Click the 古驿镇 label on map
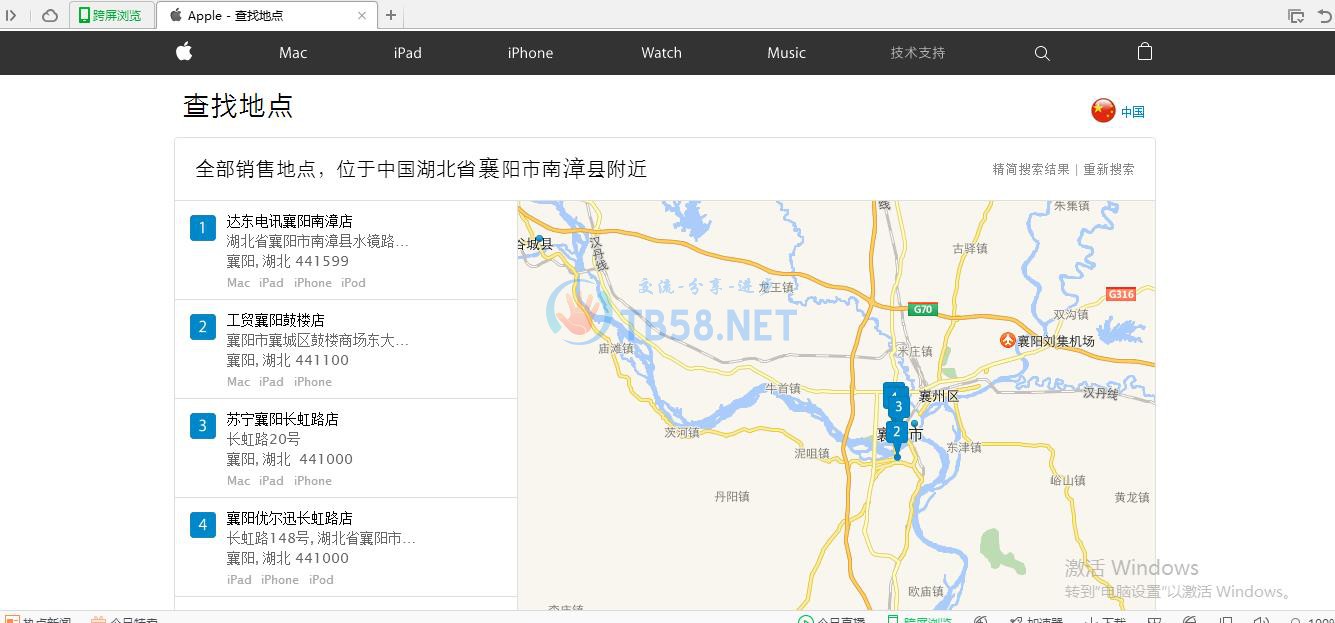This screenshot has width=1335, height=623. [970, 248]
